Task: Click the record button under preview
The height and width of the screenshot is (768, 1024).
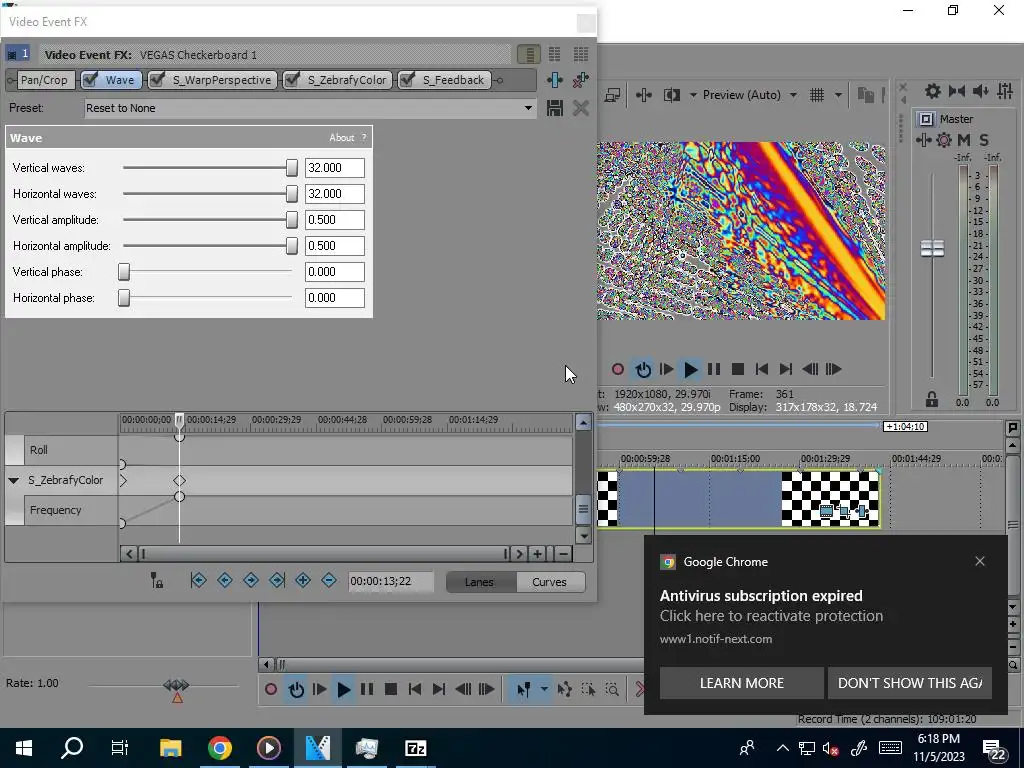Action: [x=618, y=370]
